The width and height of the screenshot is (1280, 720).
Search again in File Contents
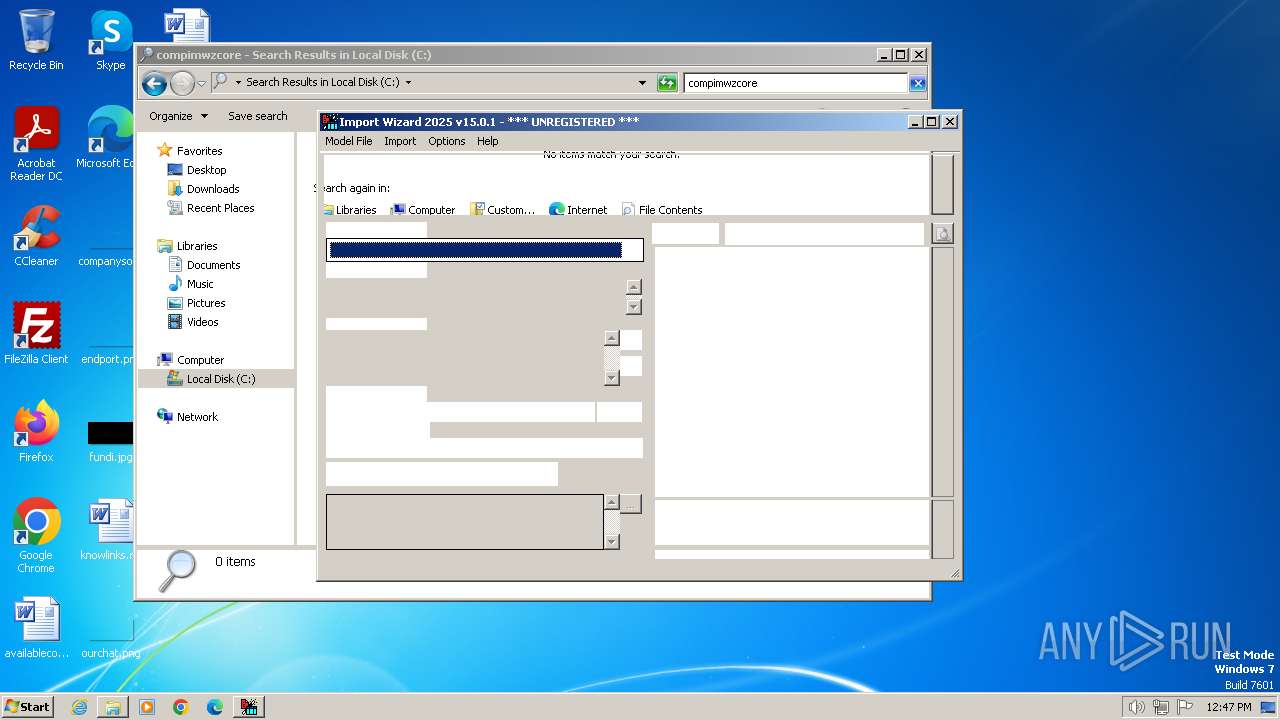click(662, 210)
